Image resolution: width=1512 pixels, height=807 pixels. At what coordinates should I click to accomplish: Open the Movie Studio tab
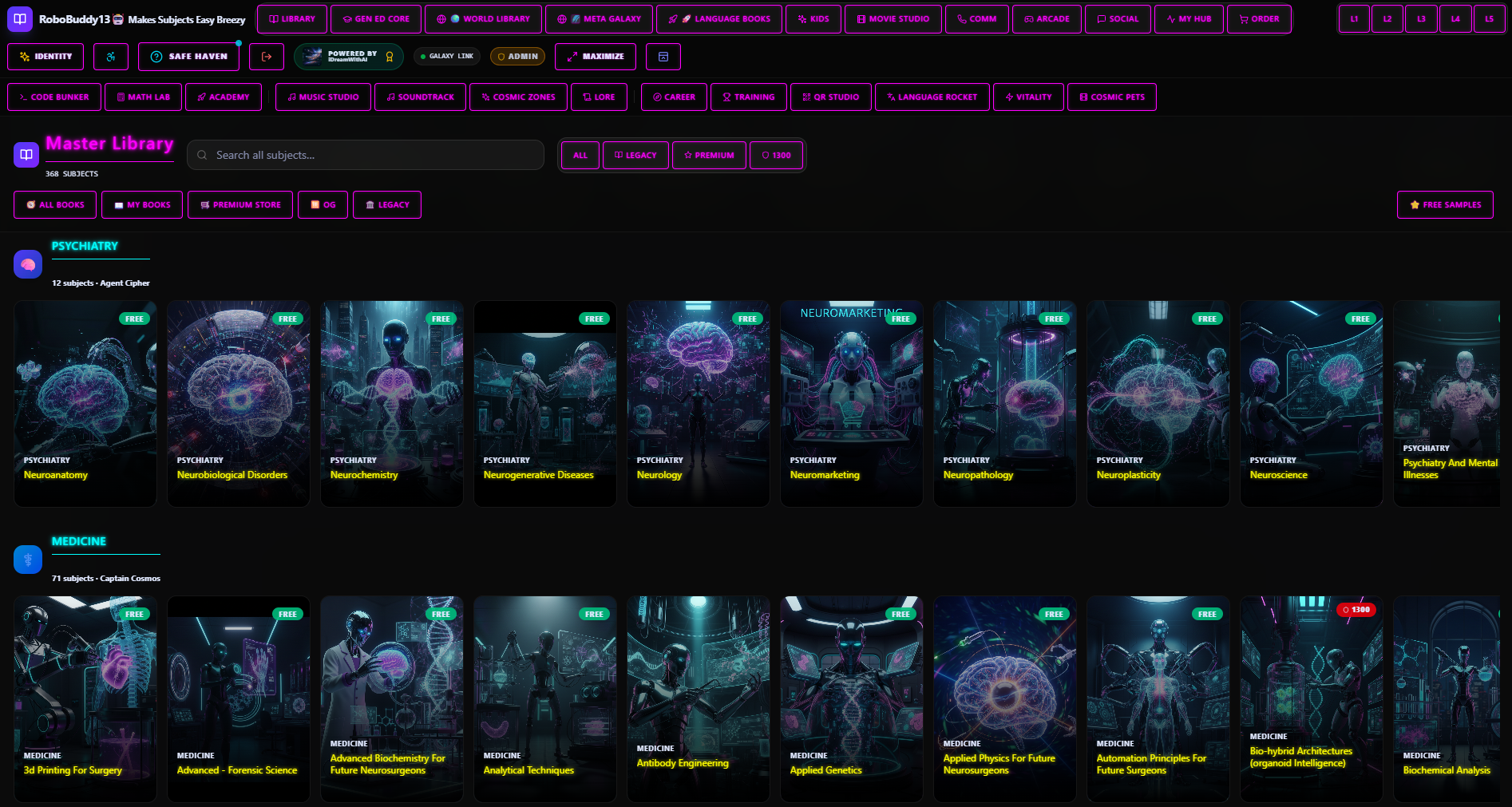pyautogui.click(x=893, y=19)
